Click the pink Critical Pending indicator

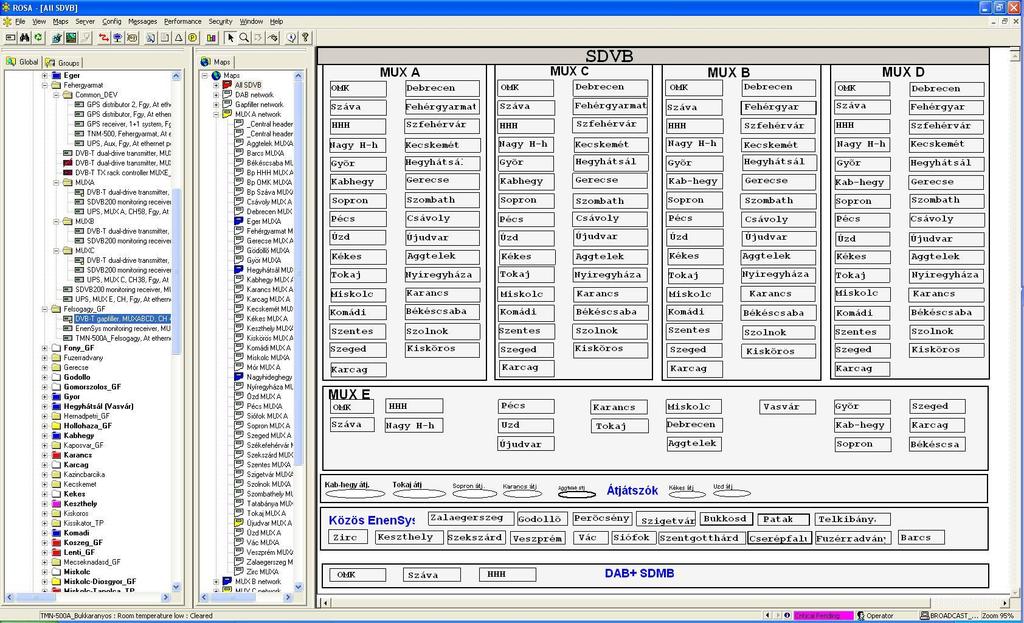click(824, 615)
